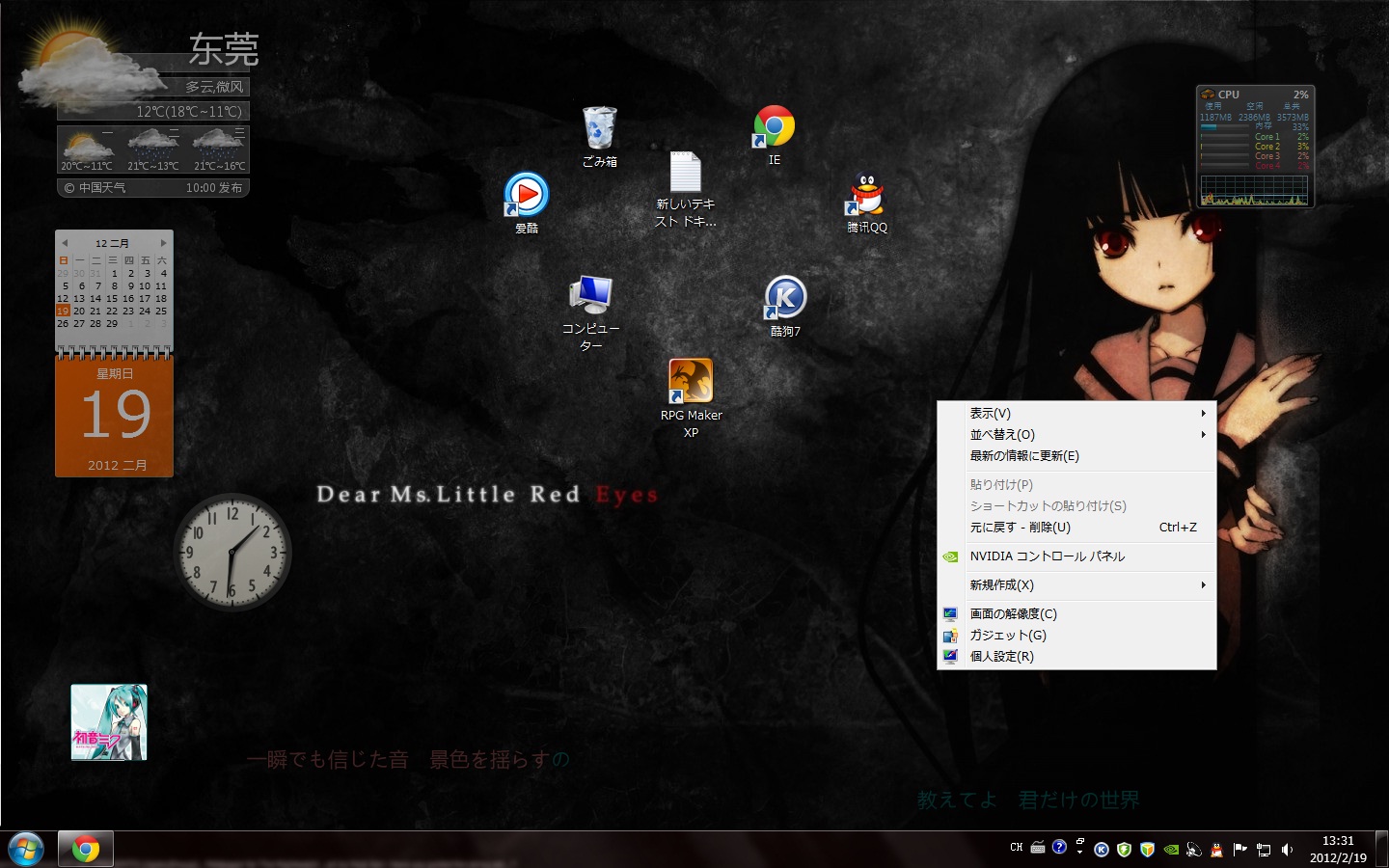Click the green lightning shield tray icon
Screen dimensions: 1389x868
(x=1125, y=850)
